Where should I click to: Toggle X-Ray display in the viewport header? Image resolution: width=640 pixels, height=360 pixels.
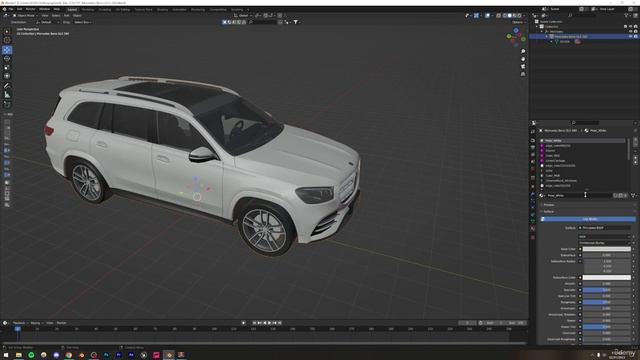pyautogui.click(x=498, y=16)
